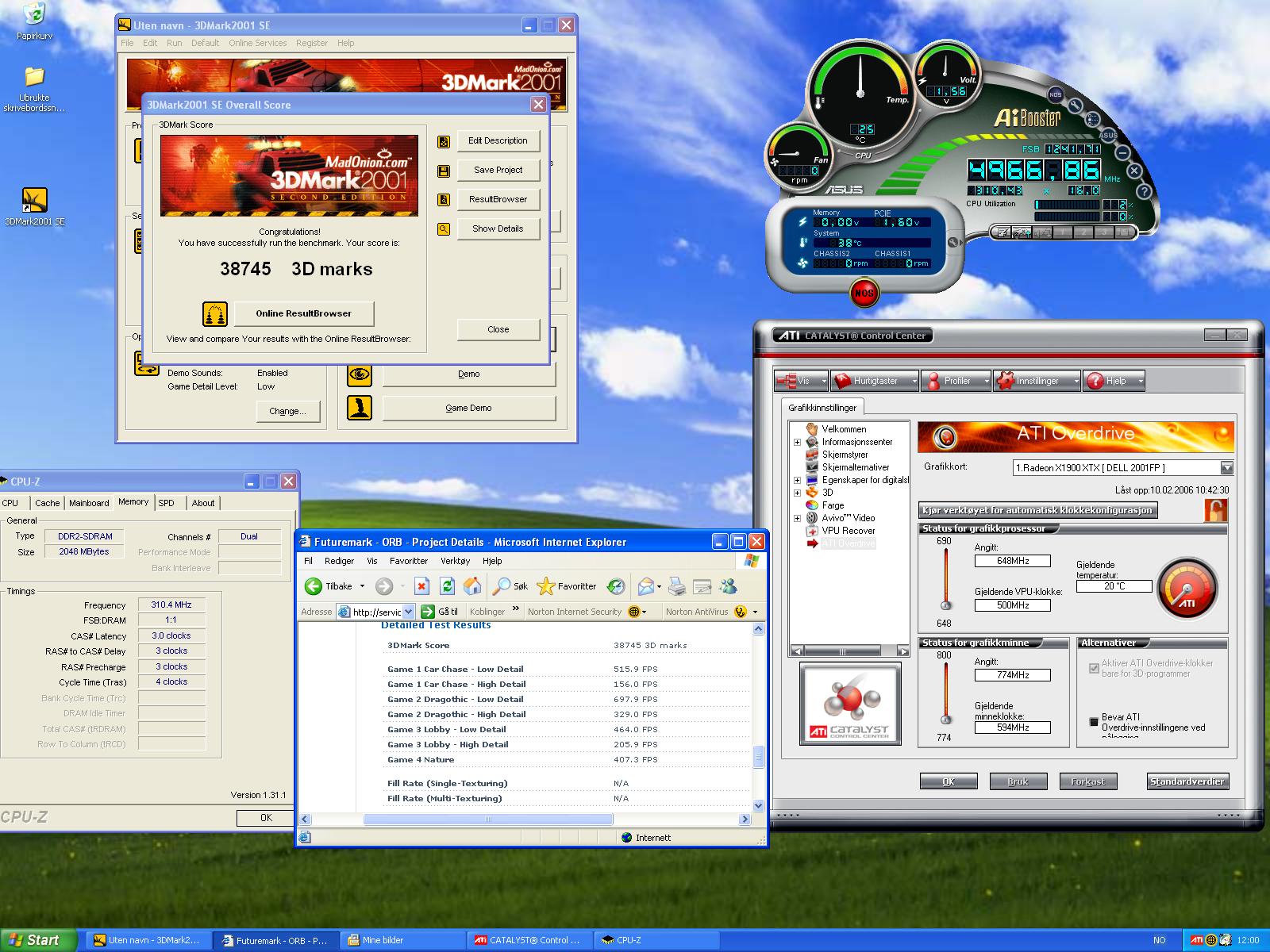Expand the Avivo Video tree node
1270x952 pixels.
(797, 518)
